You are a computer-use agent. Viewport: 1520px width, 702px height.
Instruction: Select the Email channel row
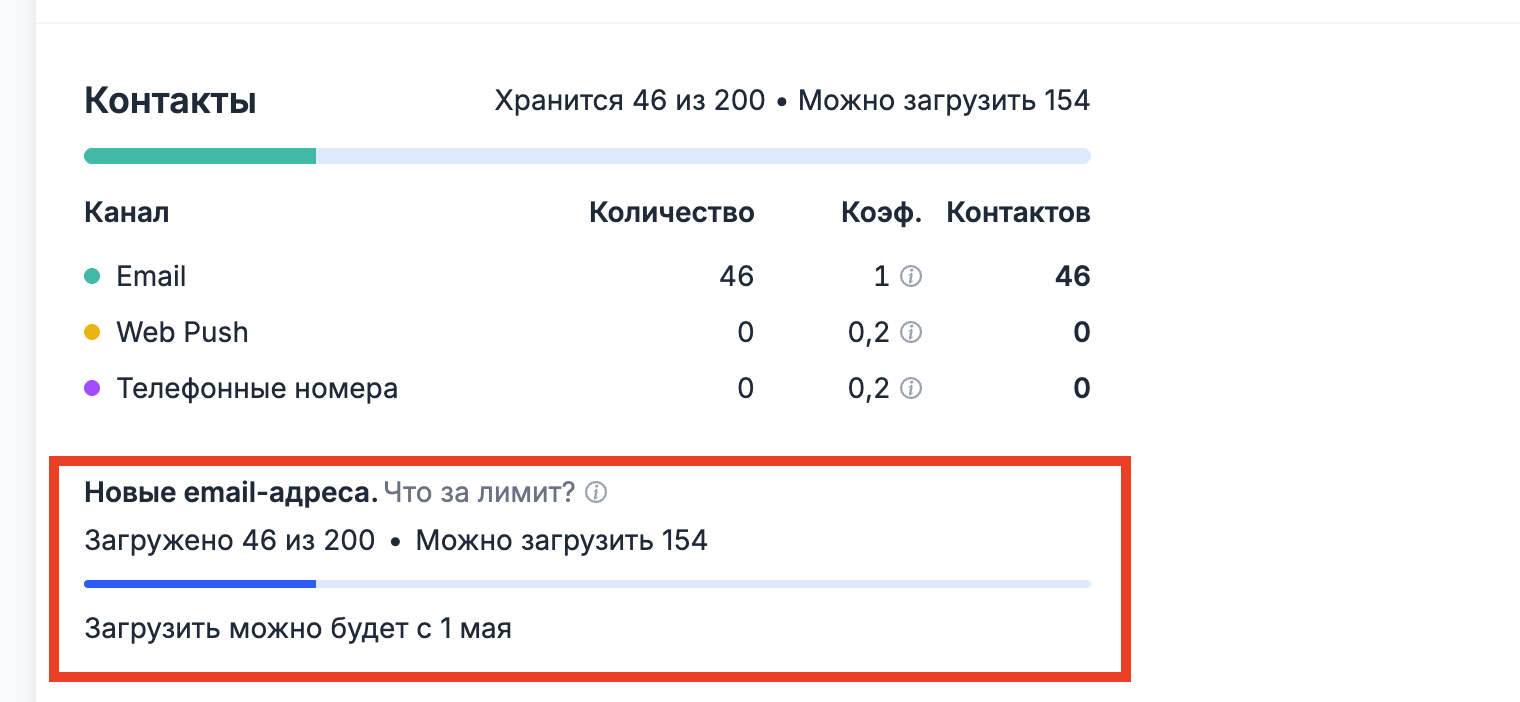point(151,276)
